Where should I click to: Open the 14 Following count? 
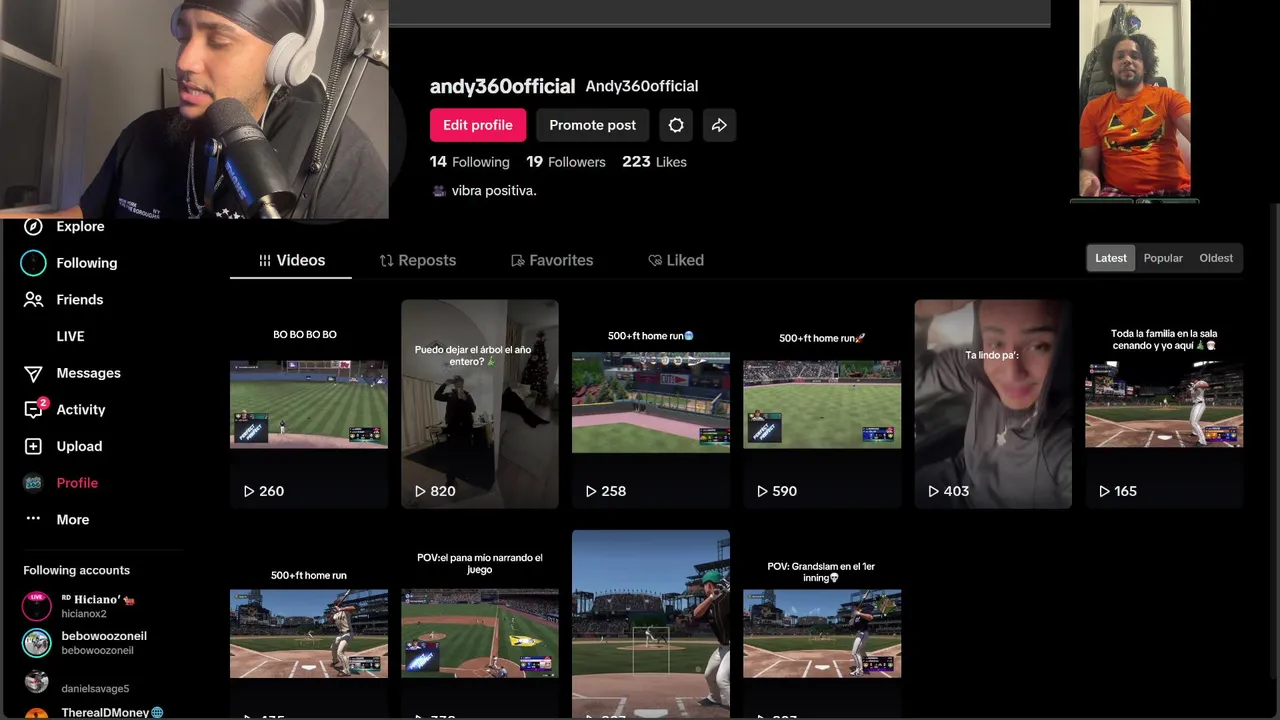[x=469, y=162]
